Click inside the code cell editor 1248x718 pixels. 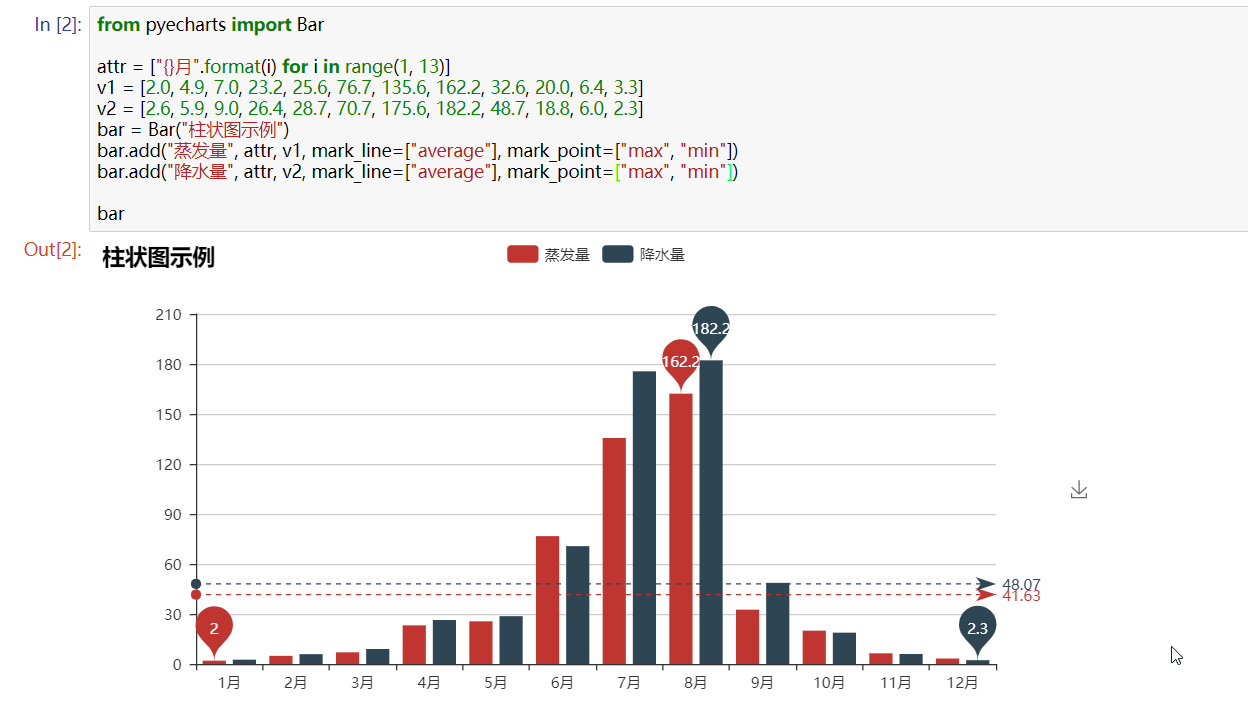[668, 119]
